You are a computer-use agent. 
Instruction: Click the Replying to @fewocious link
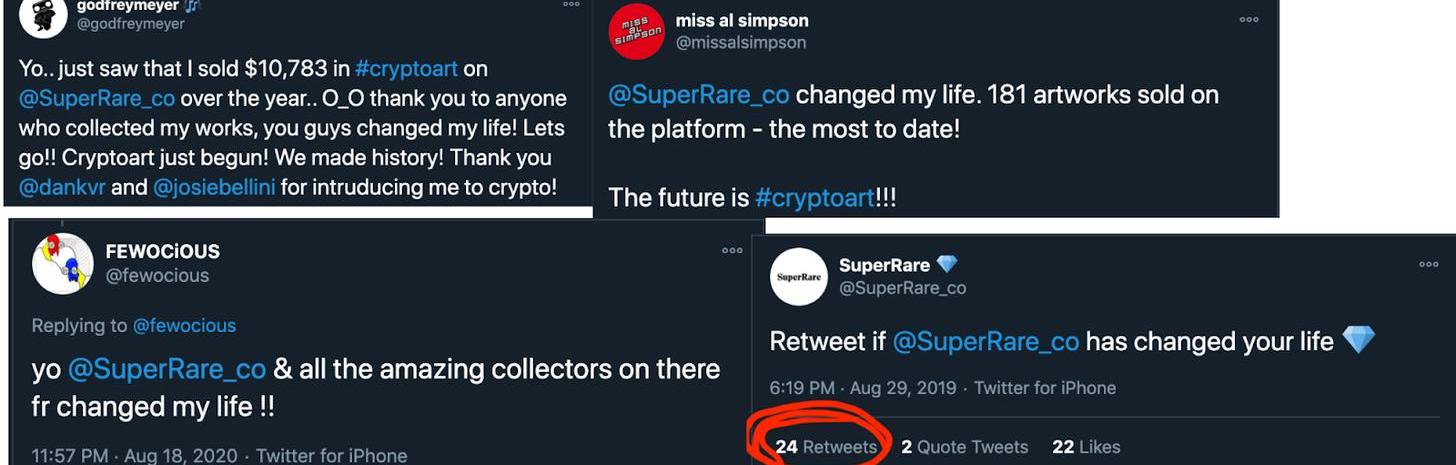click(184, 325)
